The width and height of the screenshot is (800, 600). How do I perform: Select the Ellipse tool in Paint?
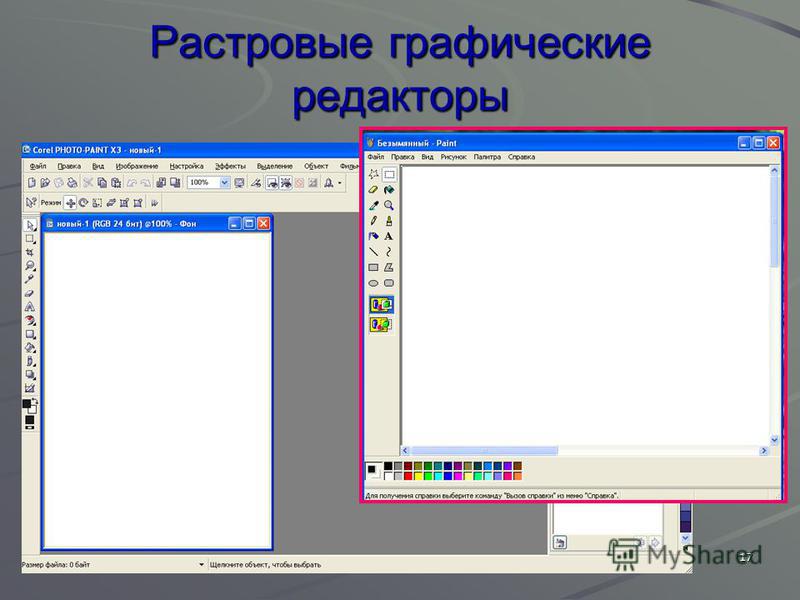click(373, 283)
